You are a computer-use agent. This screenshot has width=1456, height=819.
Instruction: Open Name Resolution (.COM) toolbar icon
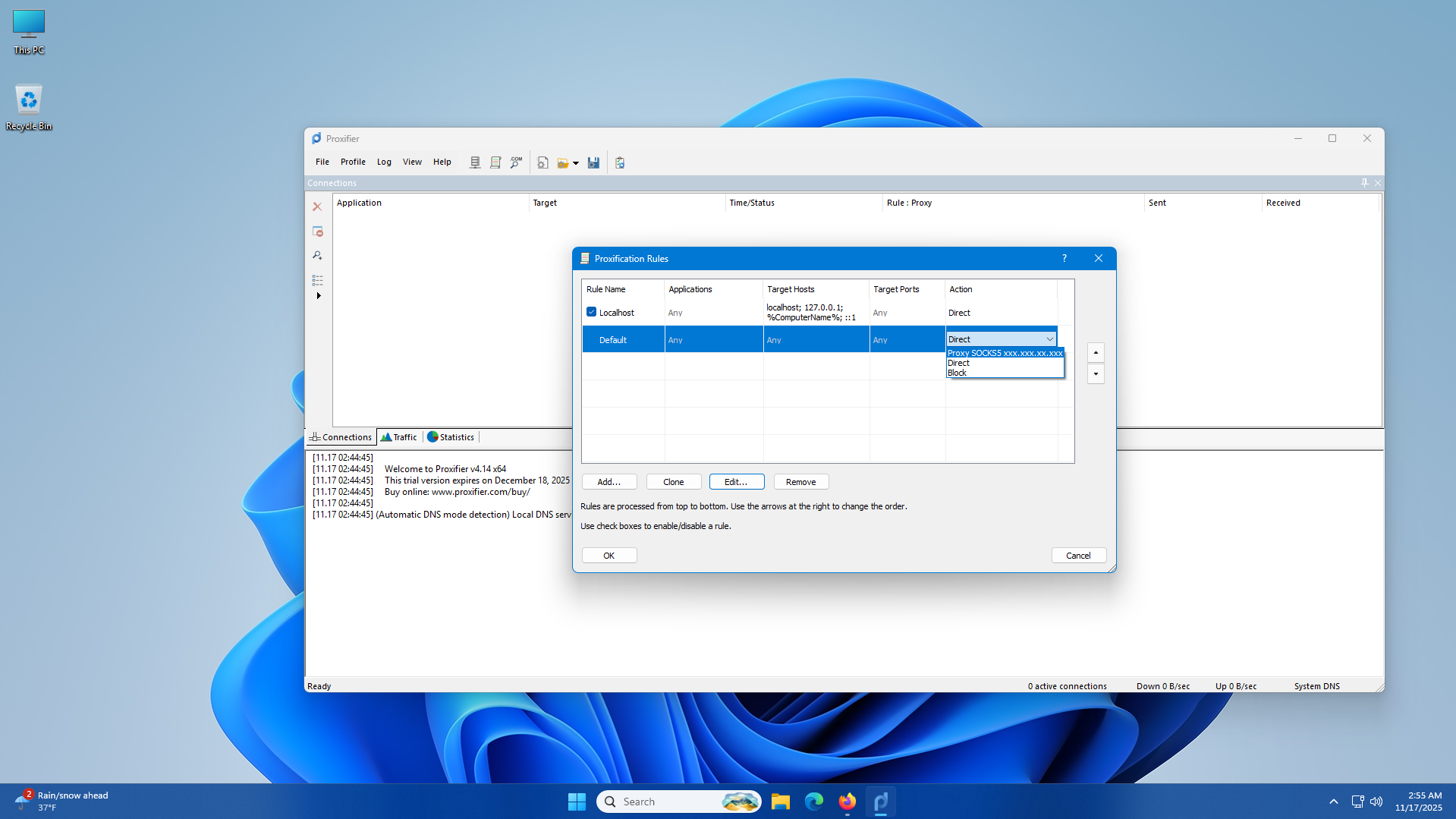[x=516, y=162]
